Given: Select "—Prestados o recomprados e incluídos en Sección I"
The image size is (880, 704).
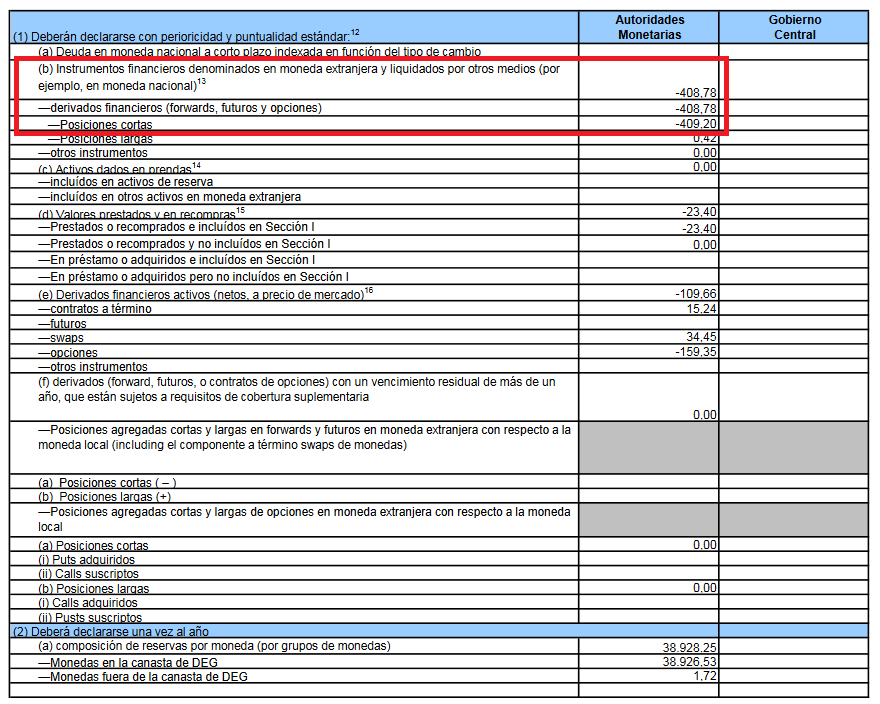Looking at the screenshot, I should click(x=176, y=227).
